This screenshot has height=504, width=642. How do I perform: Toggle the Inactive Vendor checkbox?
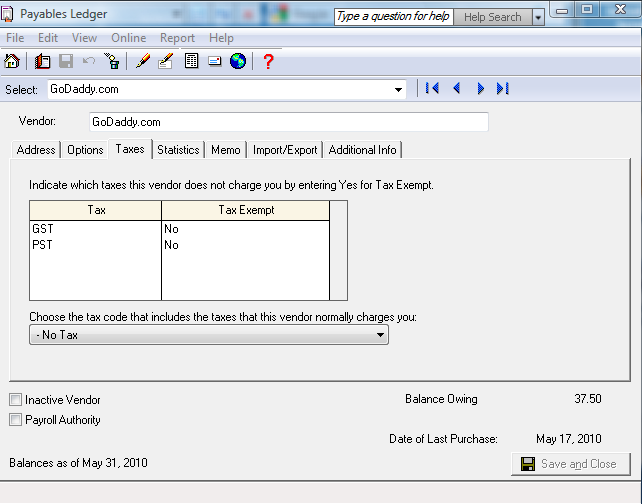point(16,400)
